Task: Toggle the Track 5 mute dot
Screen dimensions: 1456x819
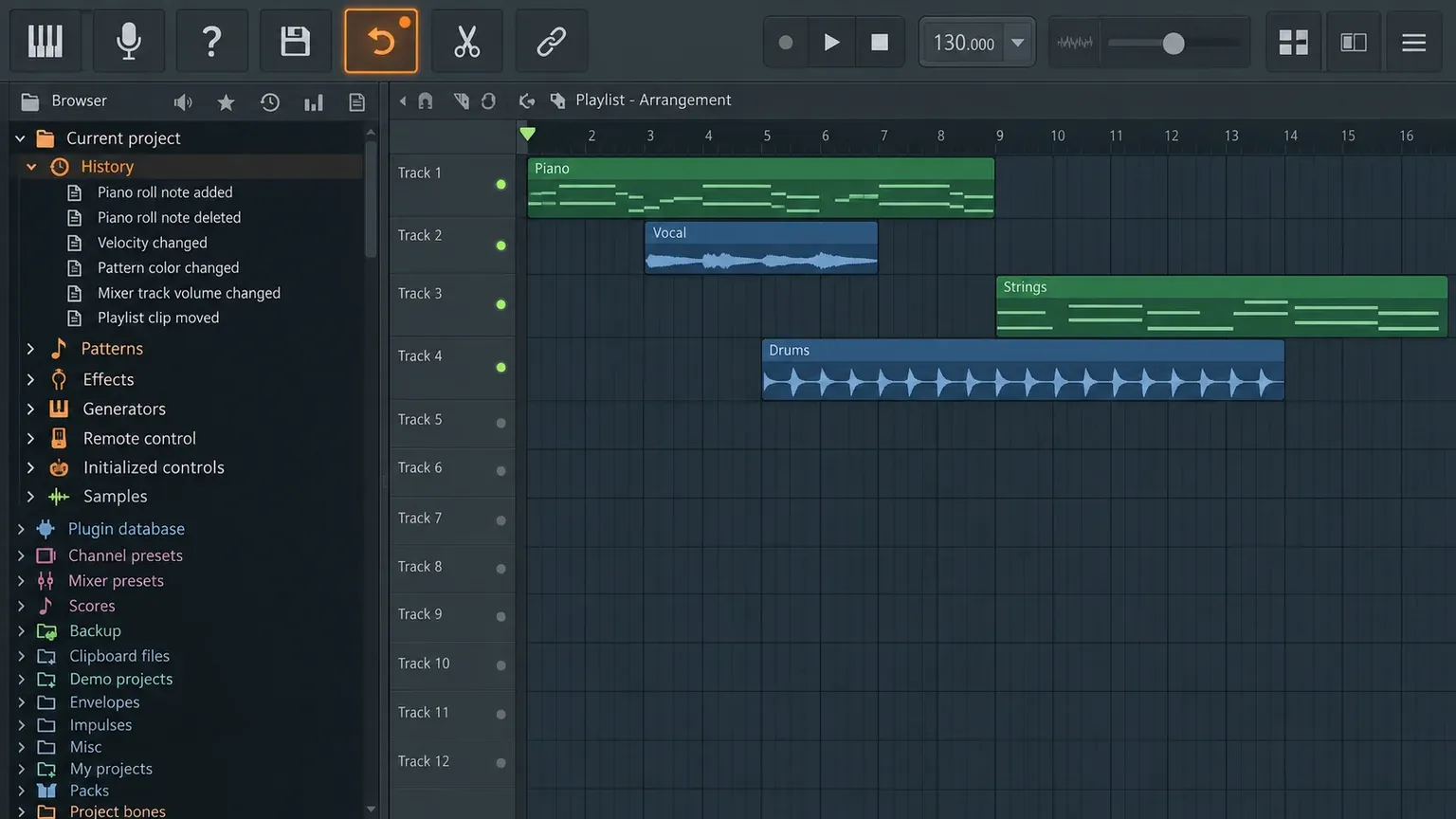Action: coord(501,423)
